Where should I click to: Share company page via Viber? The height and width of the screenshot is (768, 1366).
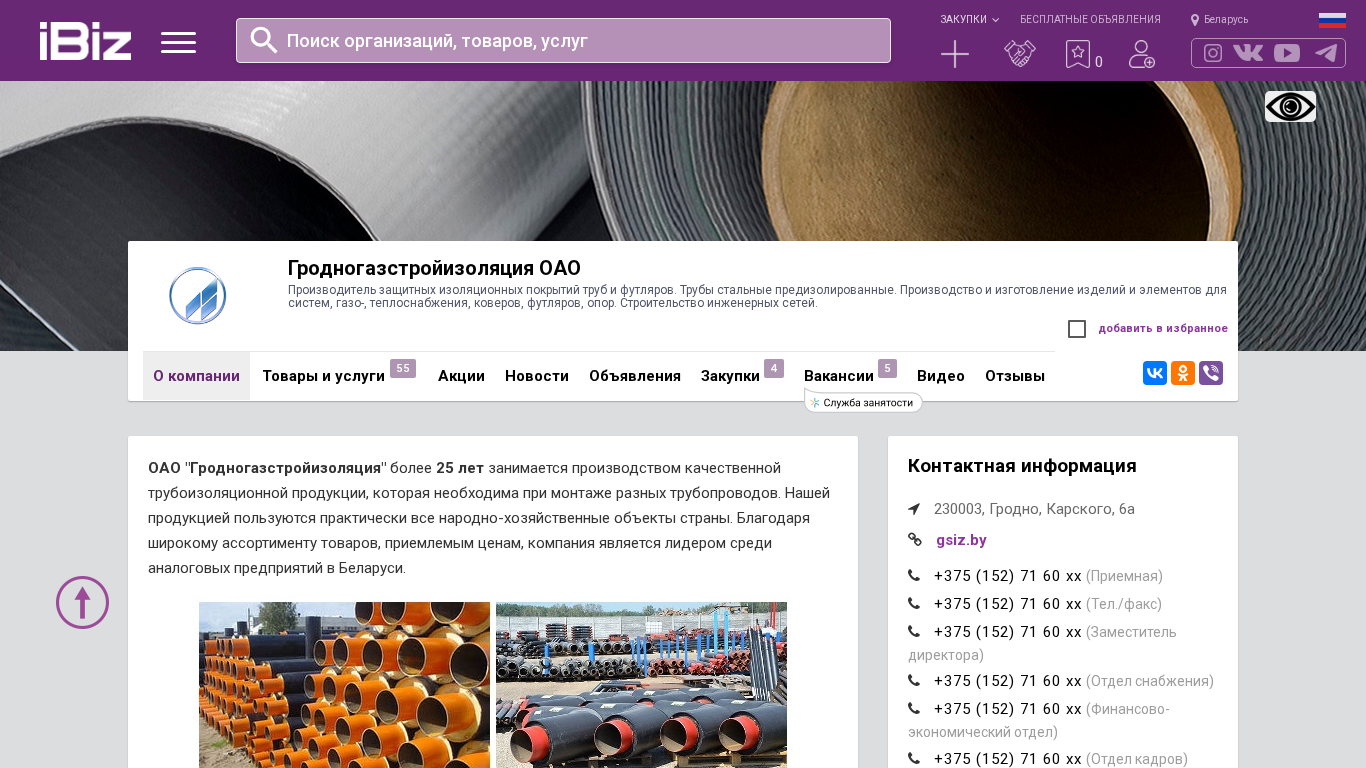pos(1211,373)
